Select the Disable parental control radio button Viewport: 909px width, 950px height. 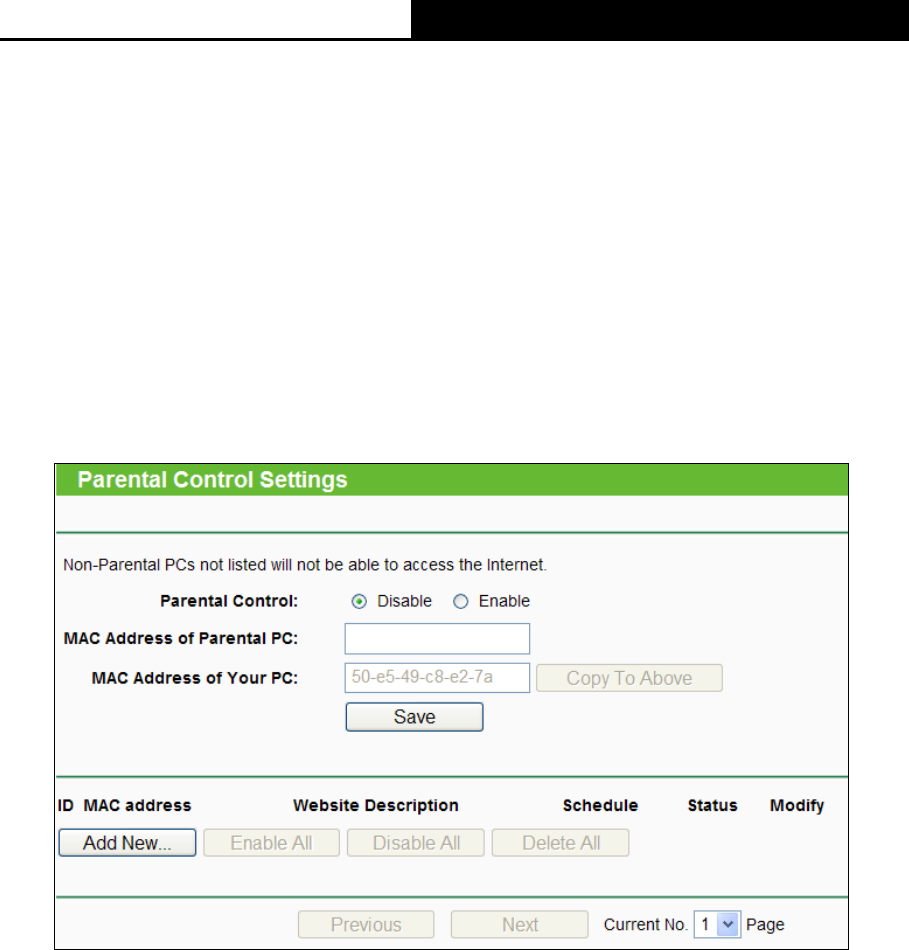(x=359, y=602)
